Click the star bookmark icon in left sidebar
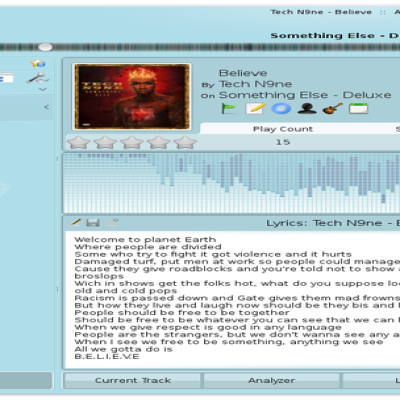 [x=38, y=63]
